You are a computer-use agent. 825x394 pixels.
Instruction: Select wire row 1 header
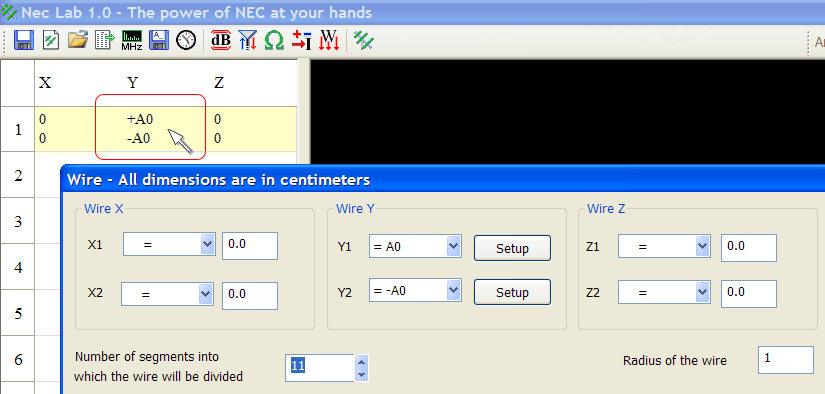(17, 129)
